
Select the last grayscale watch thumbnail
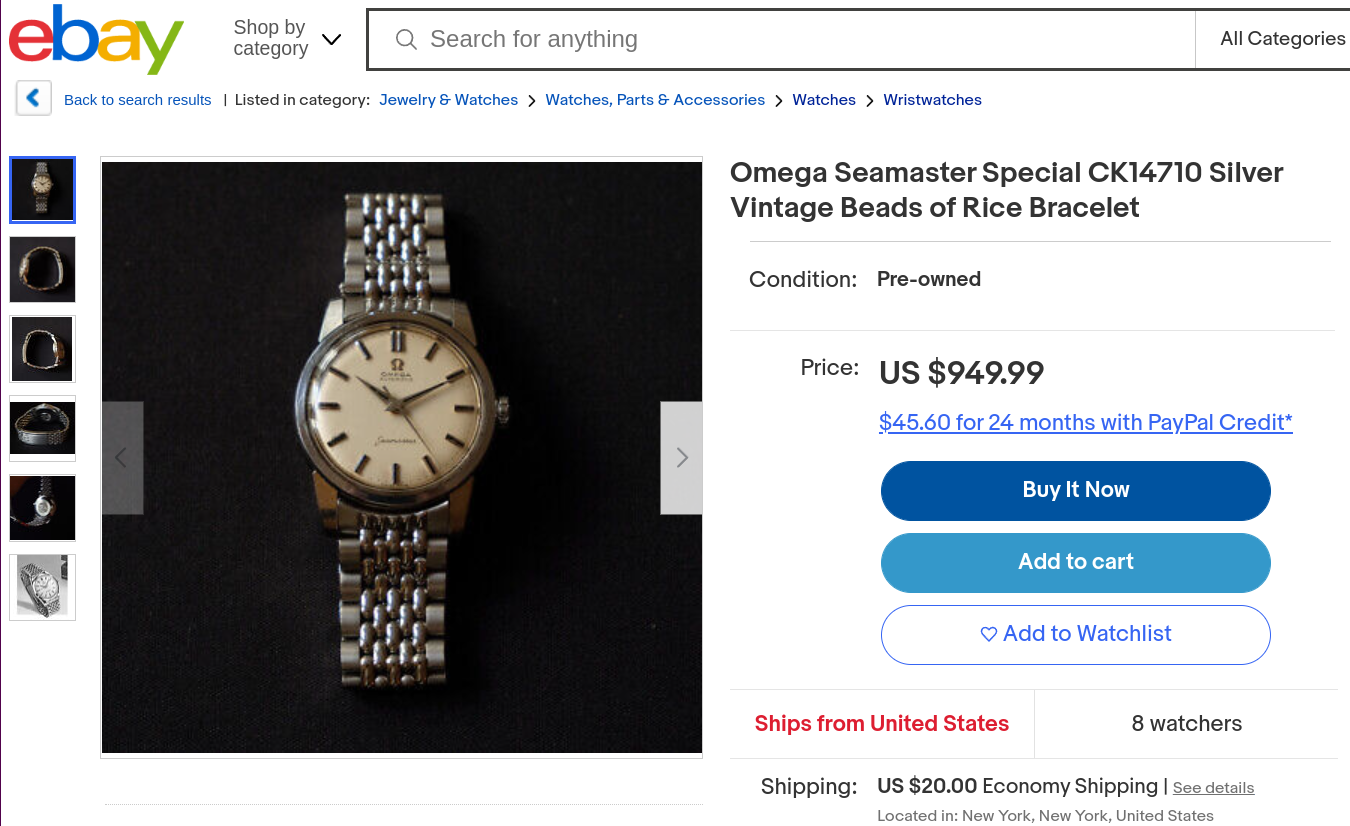[42, 587]
